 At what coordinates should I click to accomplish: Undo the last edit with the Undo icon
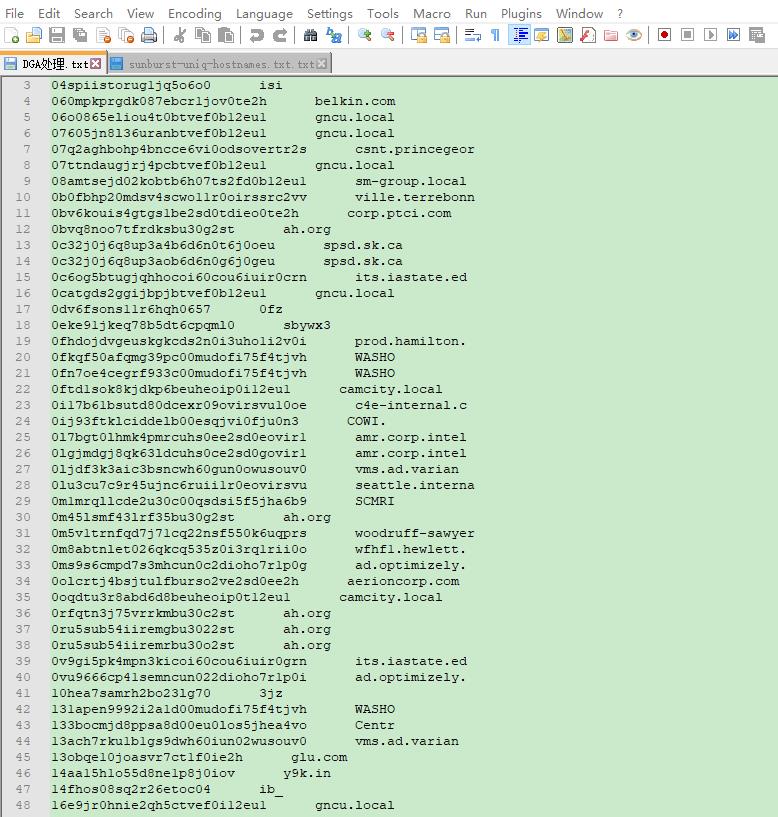256,35
